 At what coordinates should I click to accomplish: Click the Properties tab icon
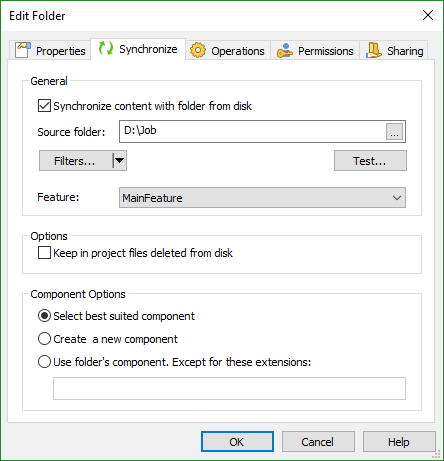tap(23, 50)
